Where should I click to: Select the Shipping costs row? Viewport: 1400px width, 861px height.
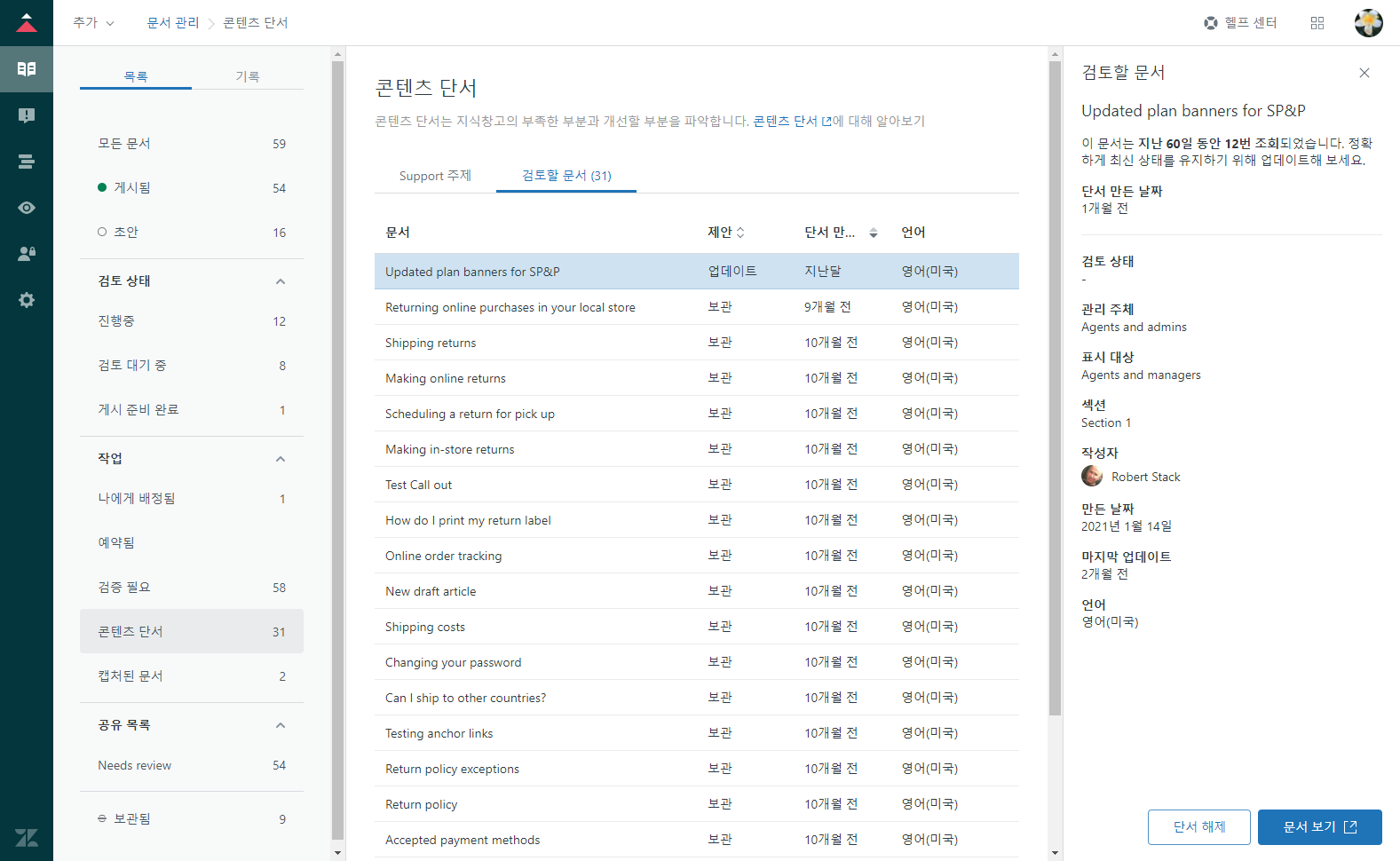click(x=697, y=627)
